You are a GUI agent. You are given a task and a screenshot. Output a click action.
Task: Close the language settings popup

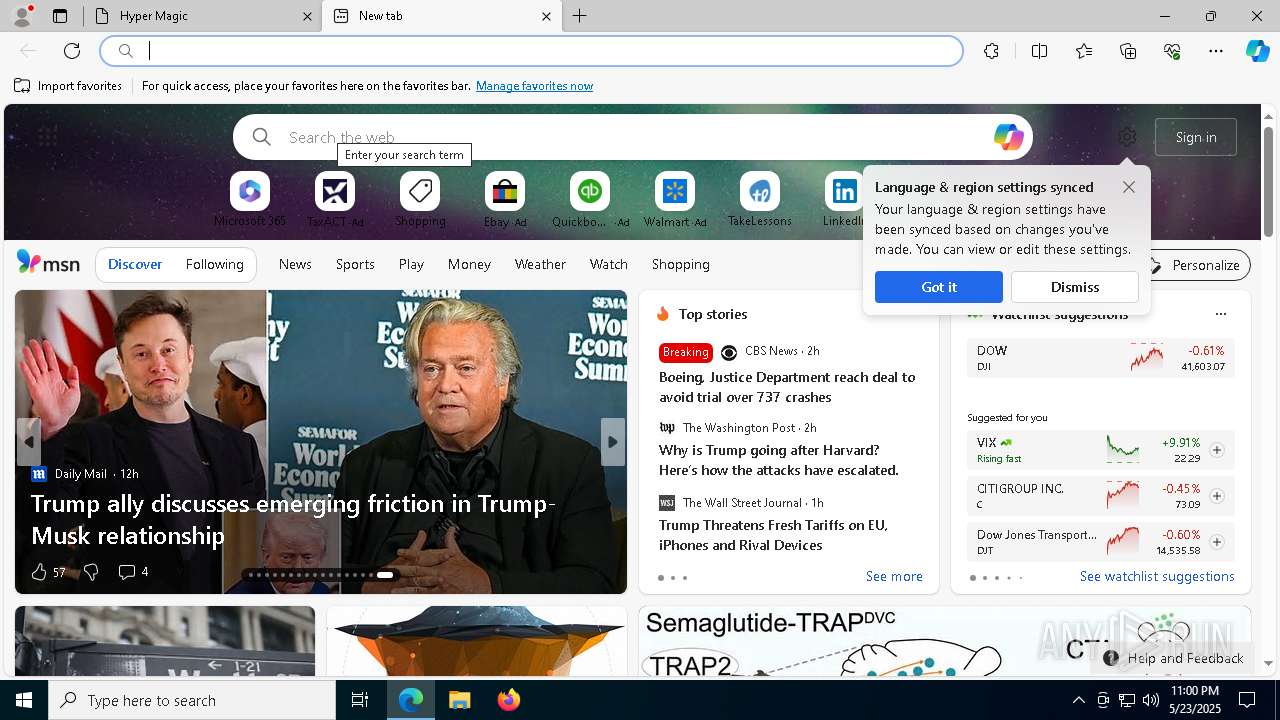pos(1129,187)
